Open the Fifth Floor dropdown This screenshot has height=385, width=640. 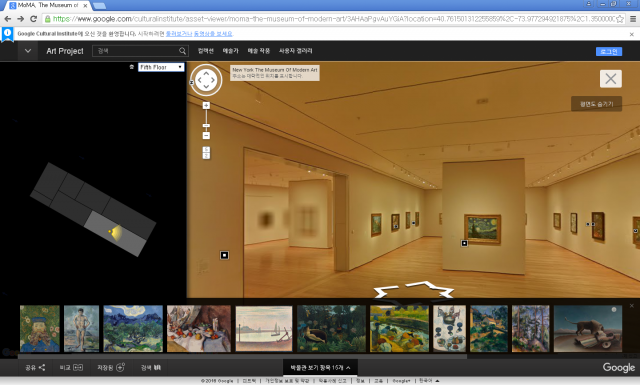[161, 67]
